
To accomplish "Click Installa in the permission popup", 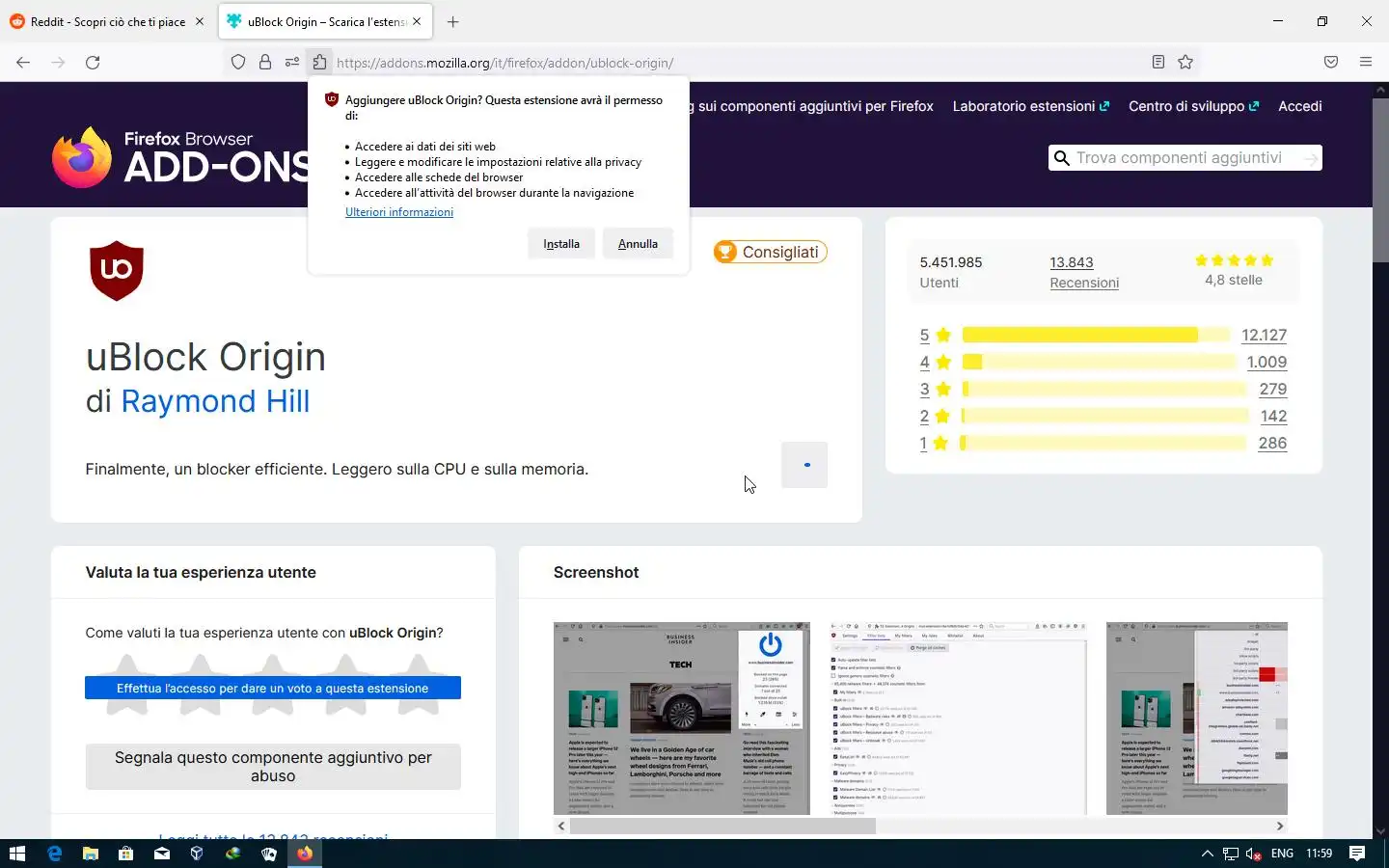I will point(561,244).
